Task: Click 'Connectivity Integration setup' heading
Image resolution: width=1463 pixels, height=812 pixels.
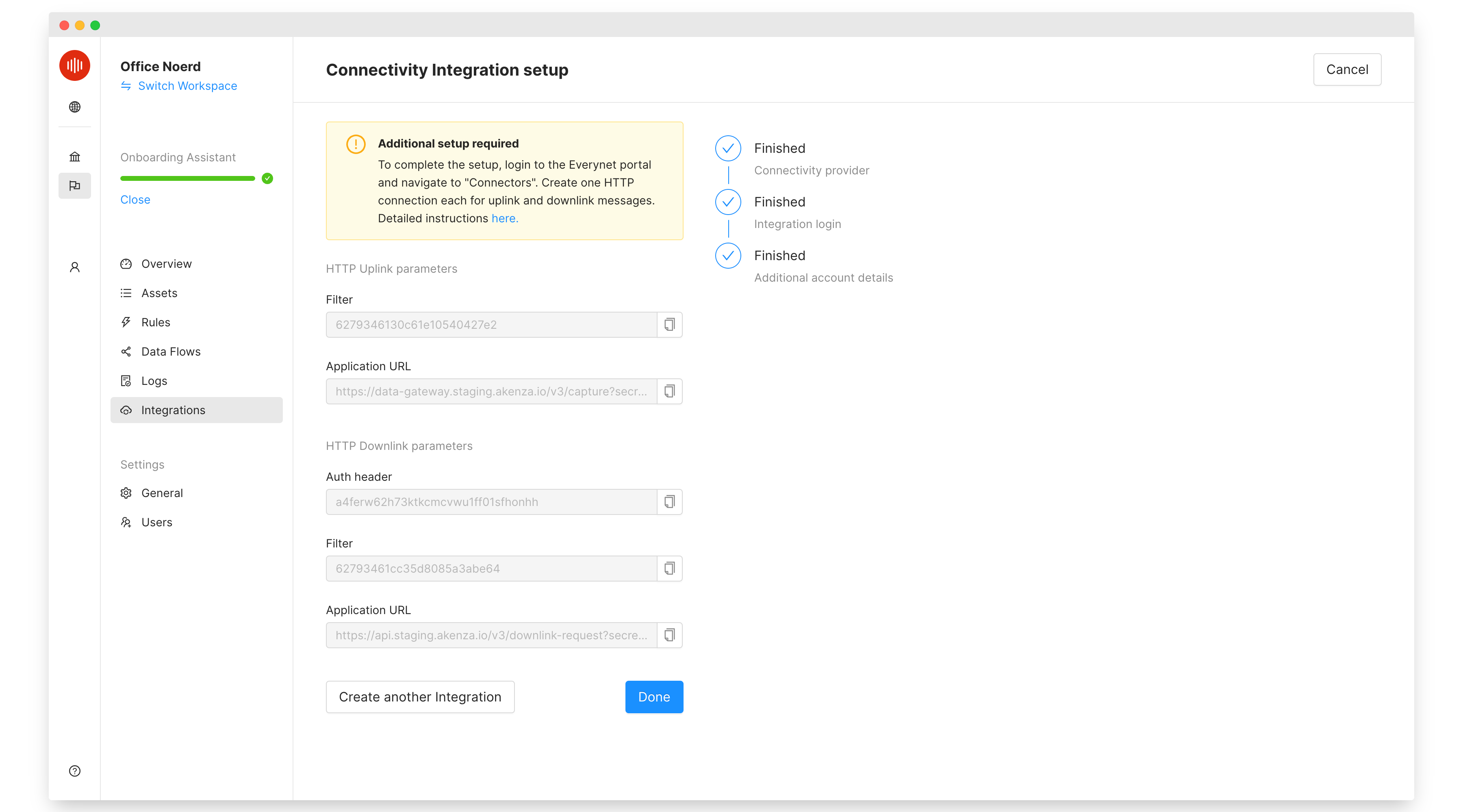Action: pyautogui.click(x=447, y=70)
